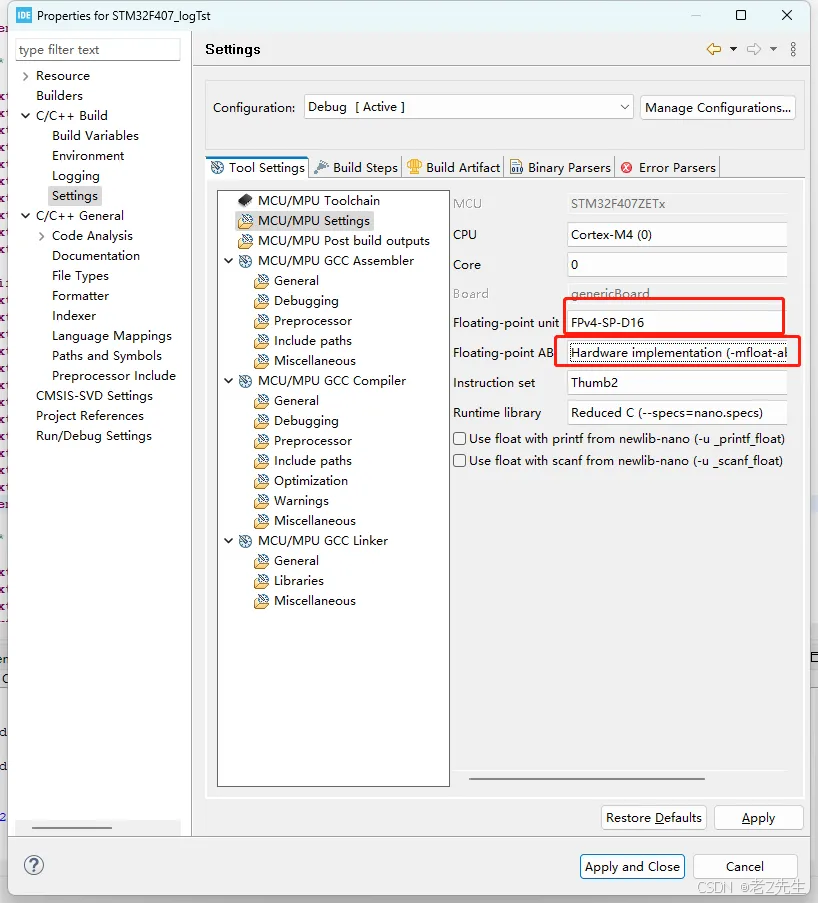Click the settings panel horizontal scrollbar
Image resolution: width=818 pixels, height=903 pixels.
(x=587, y=779)
